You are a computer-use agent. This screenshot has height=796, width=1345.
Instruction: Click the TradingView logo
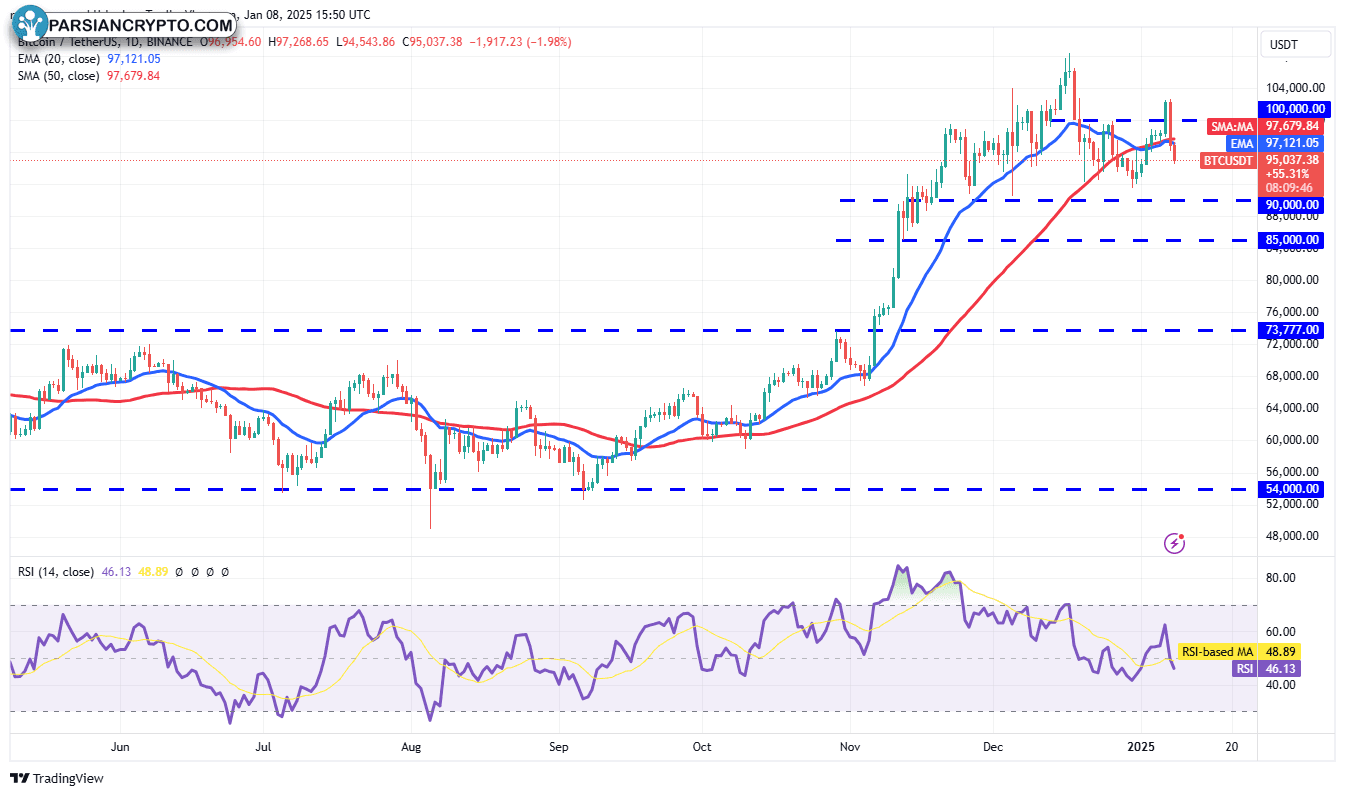tap(57, 778)
